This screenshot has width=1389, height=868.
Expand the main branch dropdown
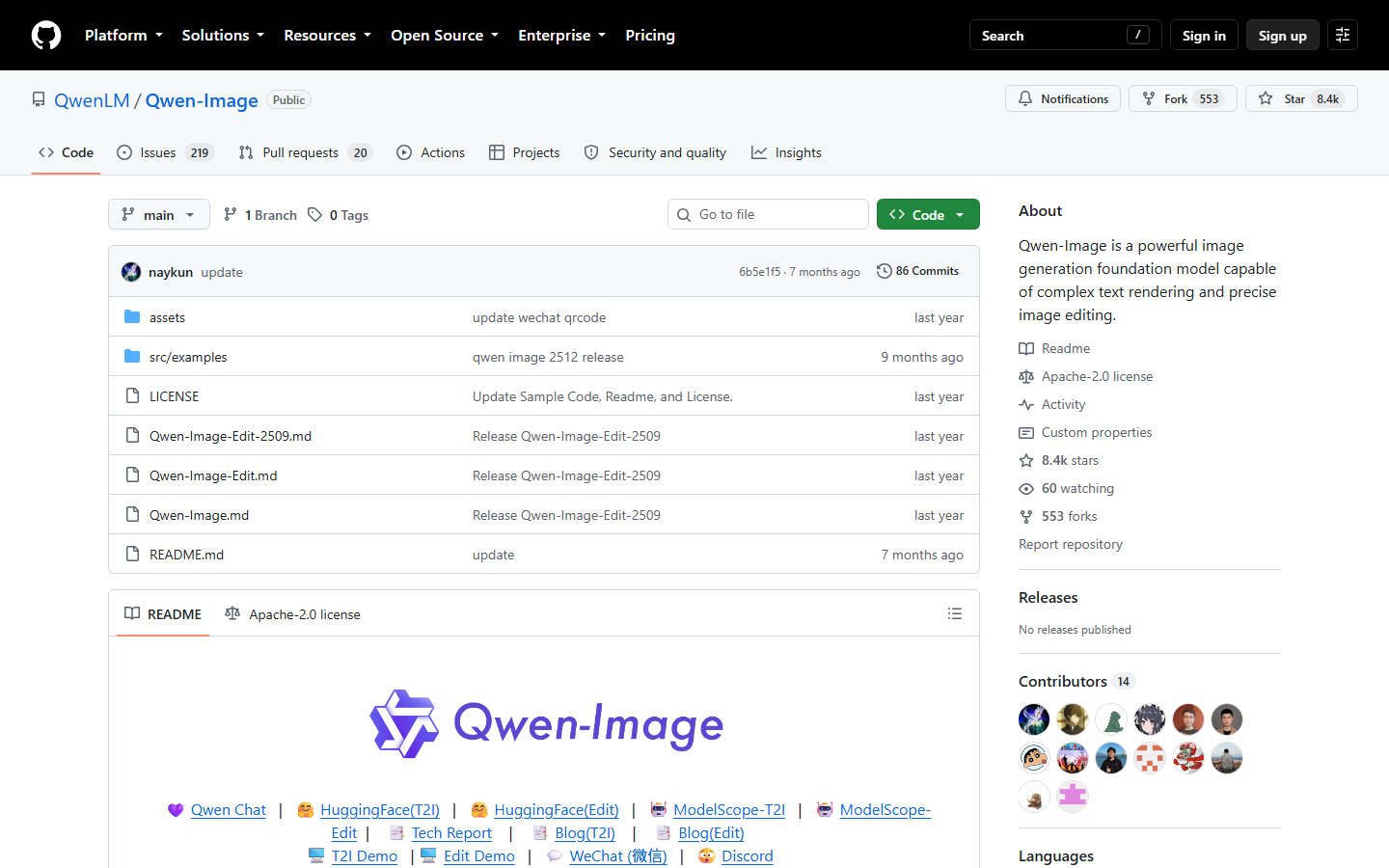pyautogui.click(x=159, y=215)
